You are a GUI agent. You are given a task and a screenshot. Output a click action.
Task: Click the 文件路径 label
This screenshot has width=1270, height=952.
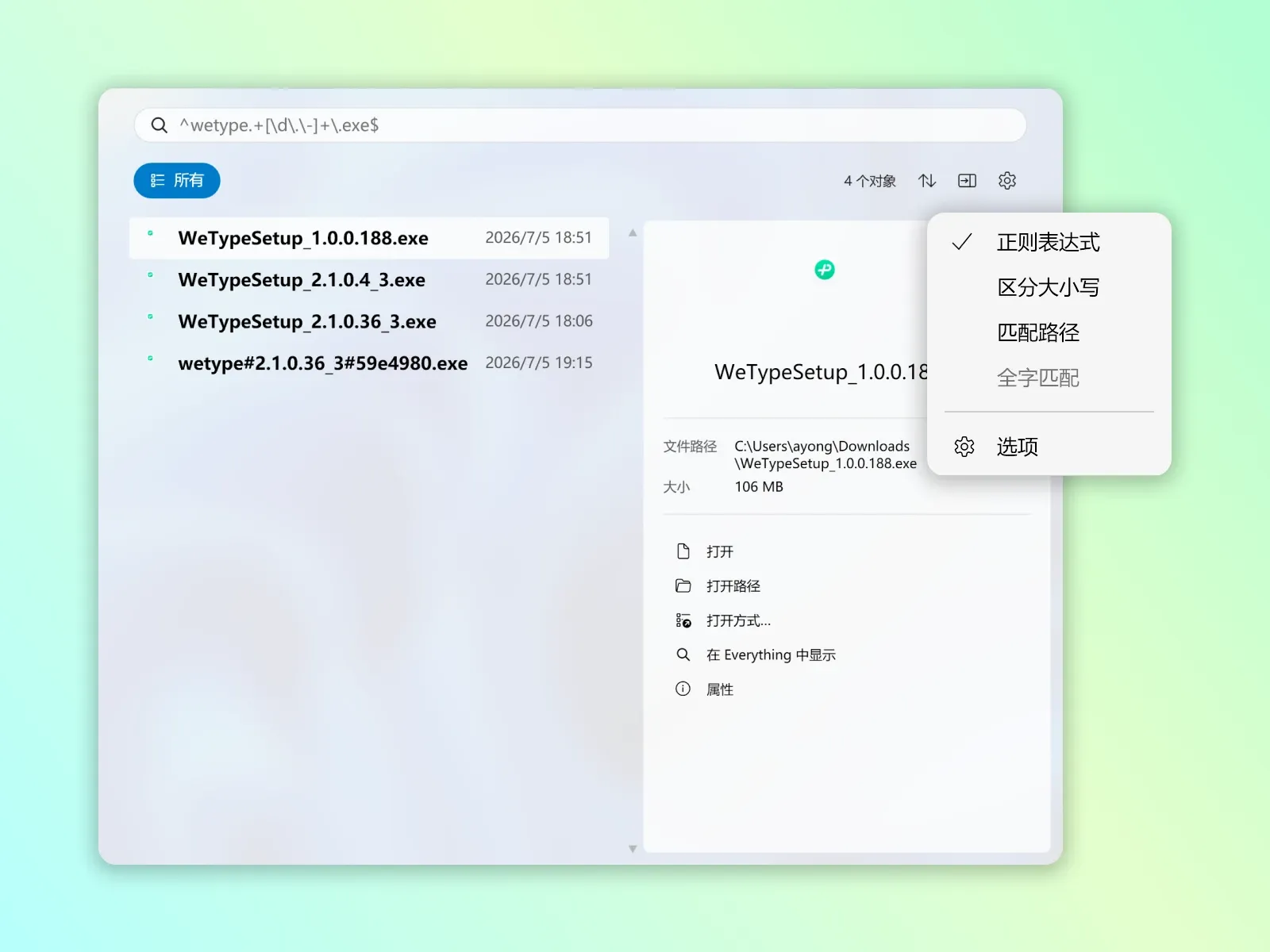click(x=690, y=447)
